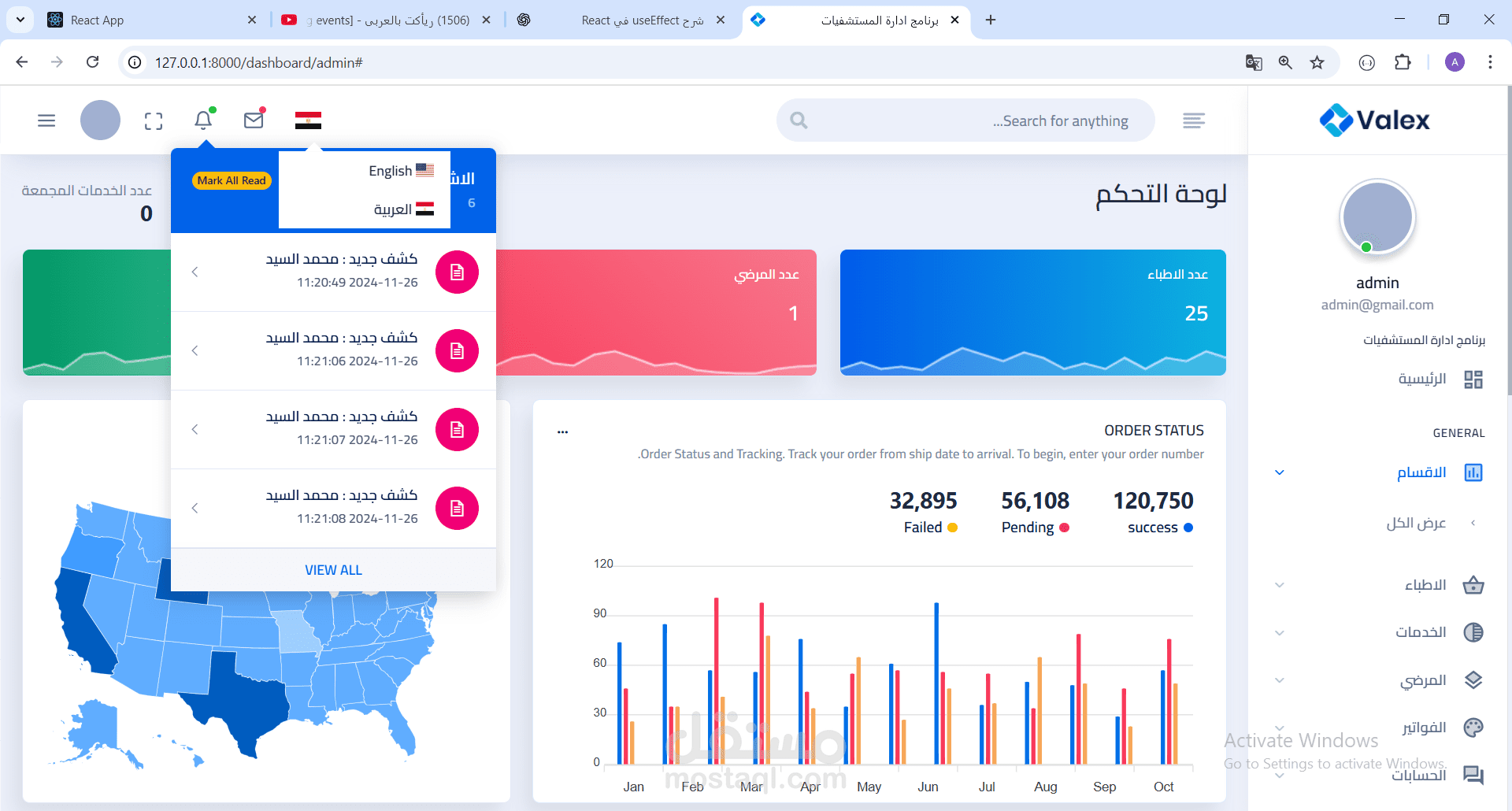Viewport: 1512px width, 811px height.
Task: Click pink document icon of 11:20:49 notification
Action: click(457, 272)
